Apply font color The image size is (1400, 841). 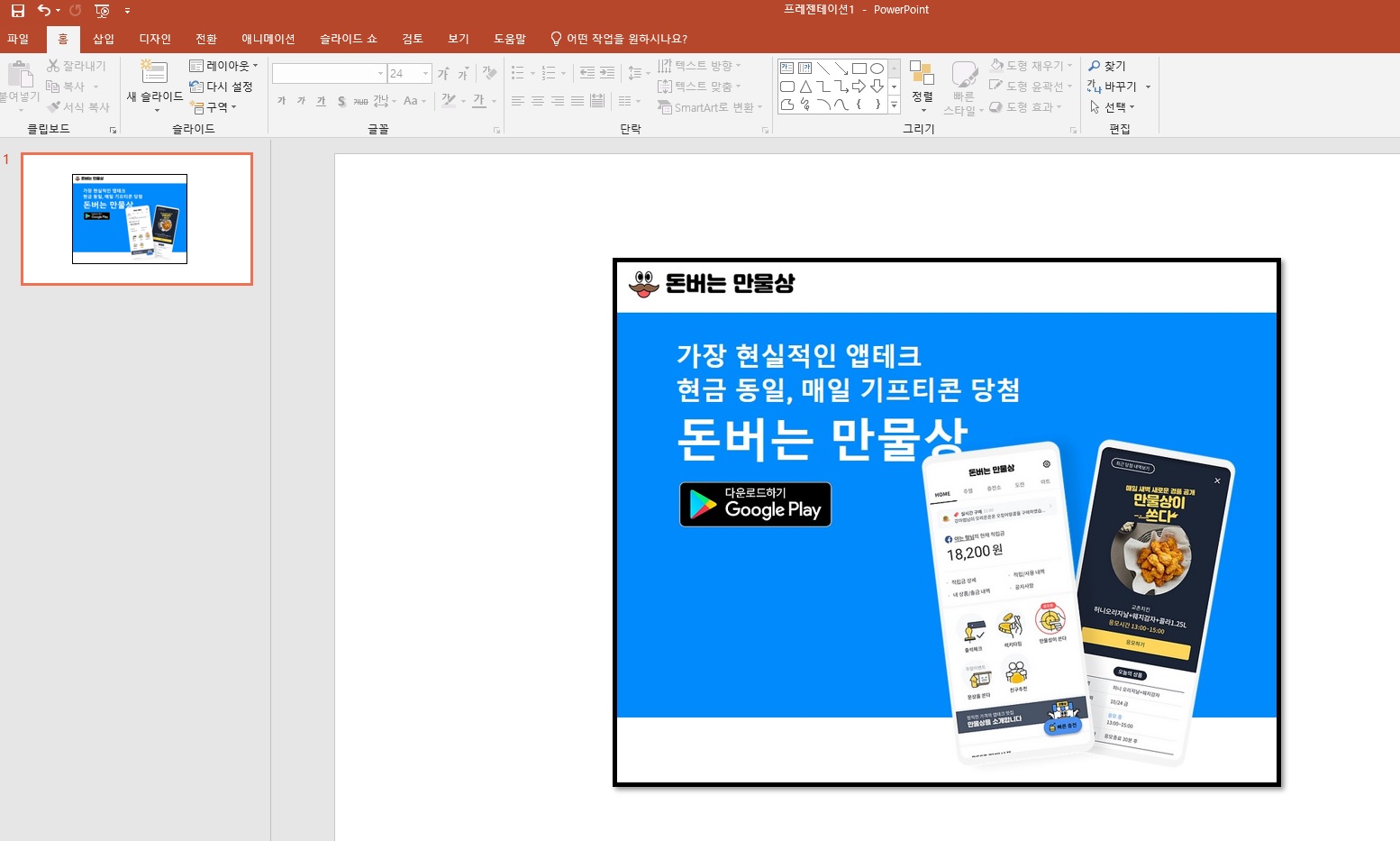tap(479, 101)
